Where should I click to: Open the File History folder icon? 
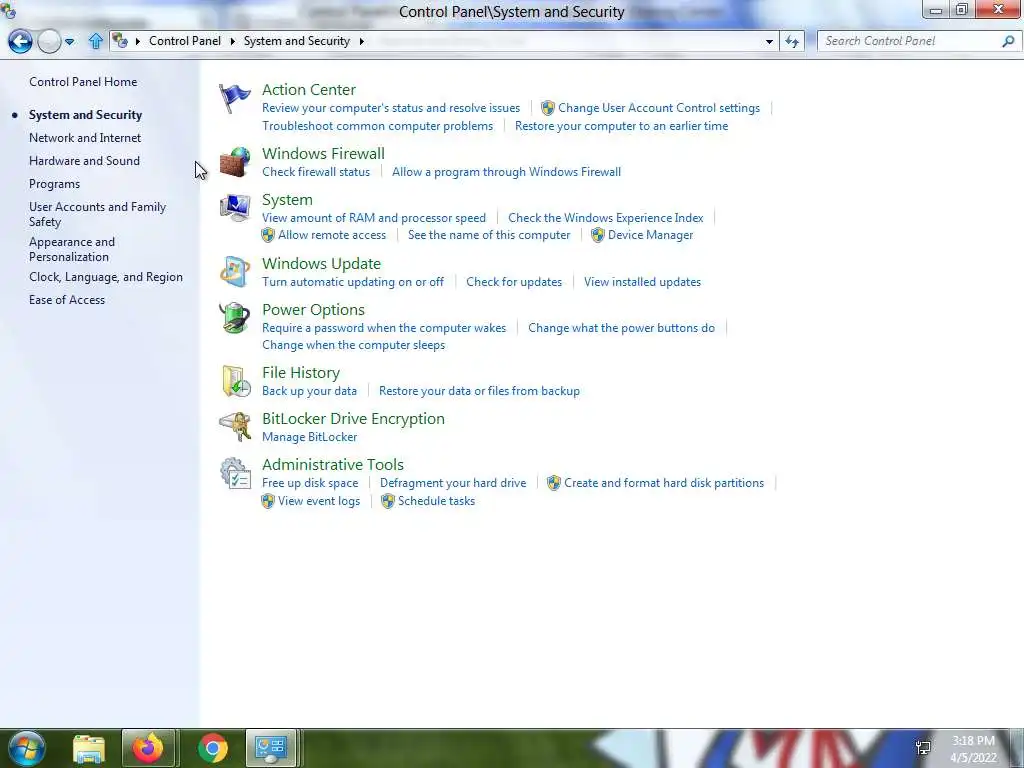pos(236,381)
